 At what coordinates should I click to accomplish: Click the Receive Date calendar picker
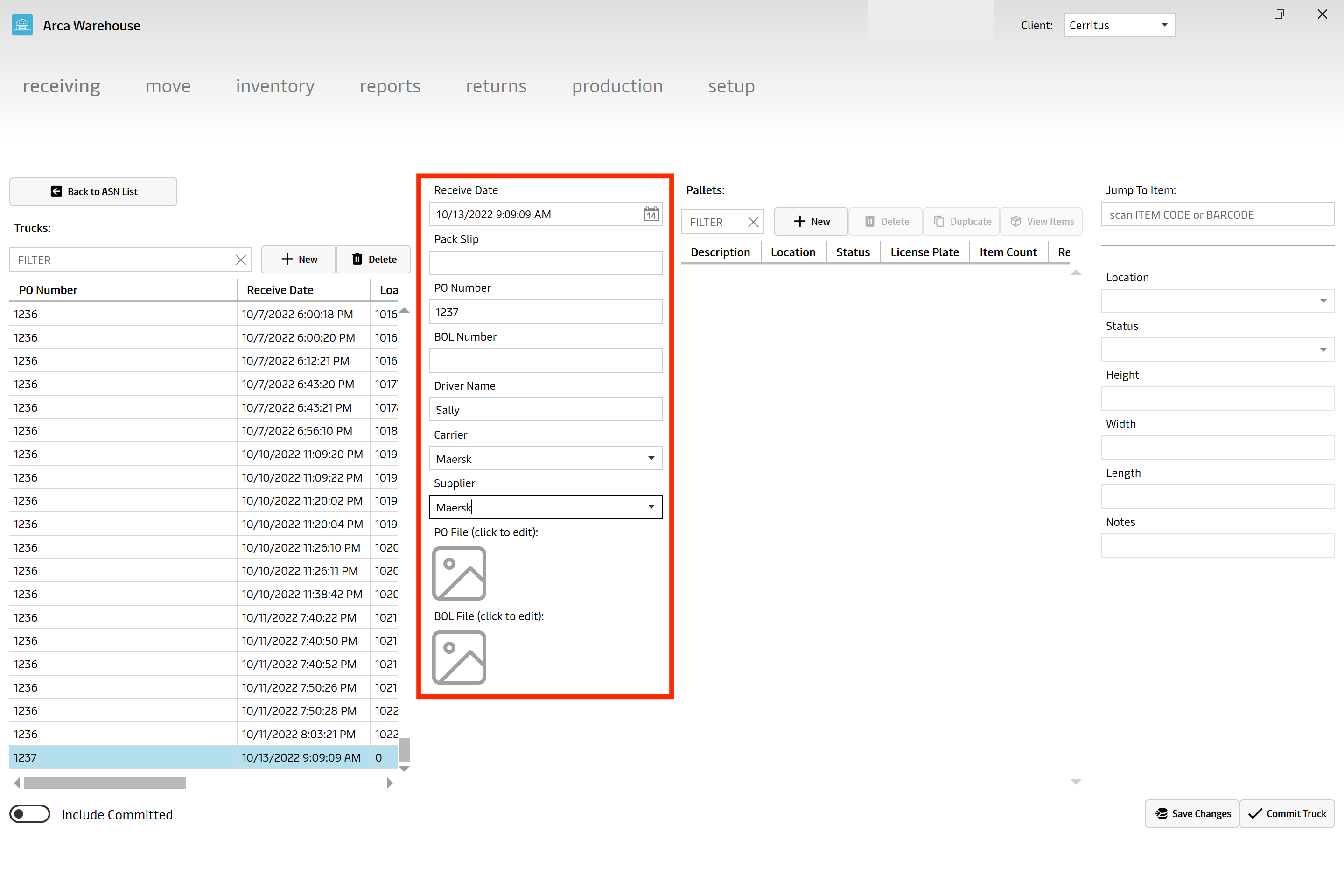(650, 214)
